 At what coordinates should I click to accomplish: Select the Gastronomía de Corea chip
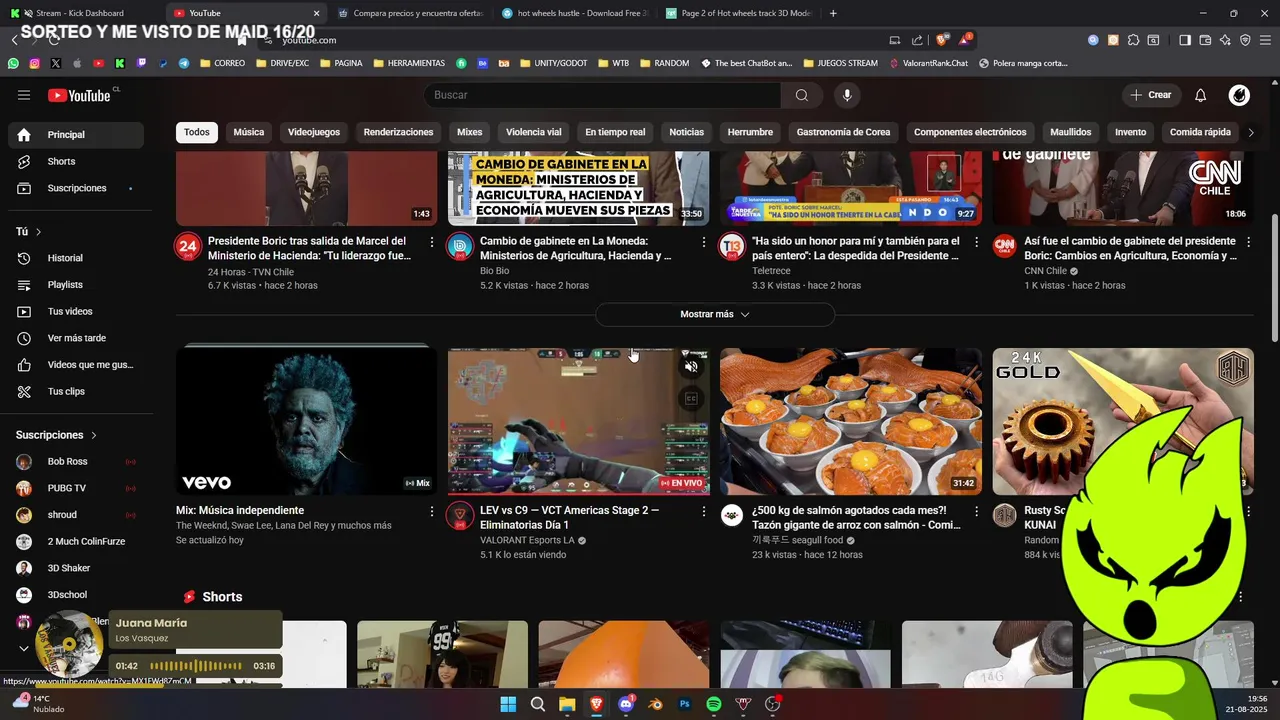(x=843, y=132)
